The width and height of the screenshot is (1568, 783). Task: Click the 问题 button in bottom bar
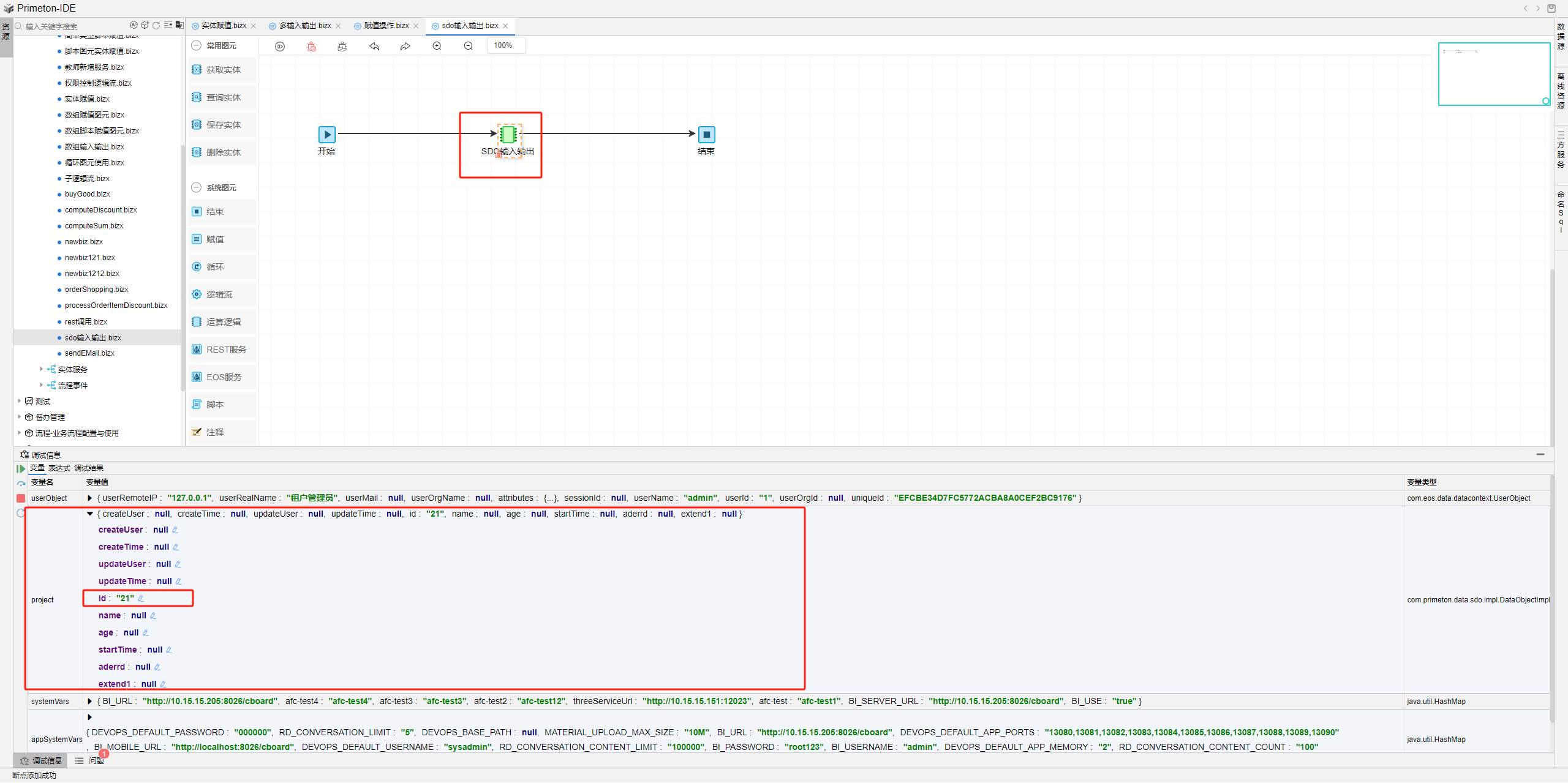pyautogui.click(x=96, y=761)
